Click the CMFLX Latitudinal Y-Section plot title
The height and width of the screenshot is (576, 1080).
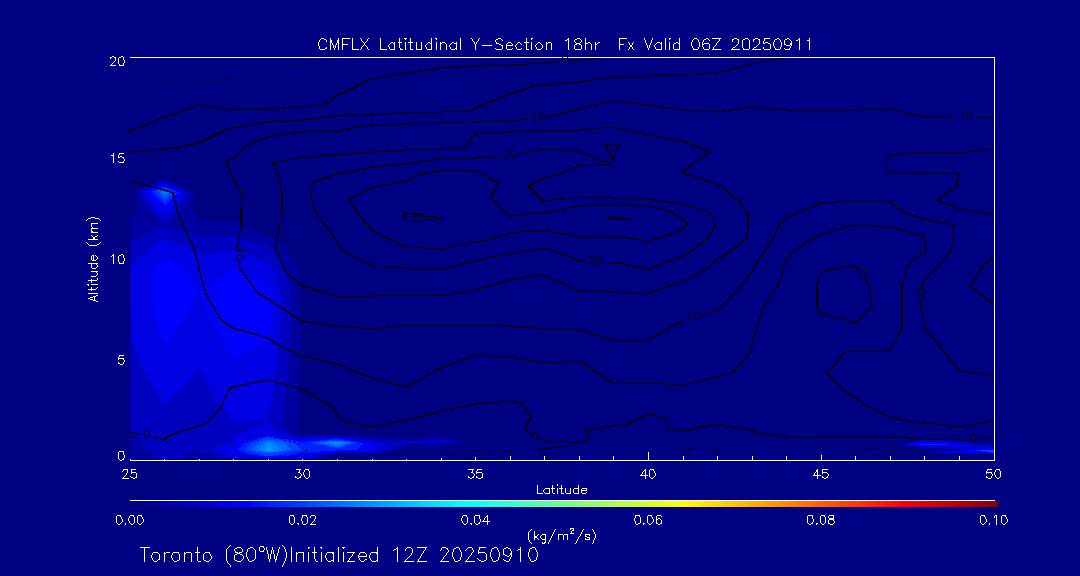point(564,45)
